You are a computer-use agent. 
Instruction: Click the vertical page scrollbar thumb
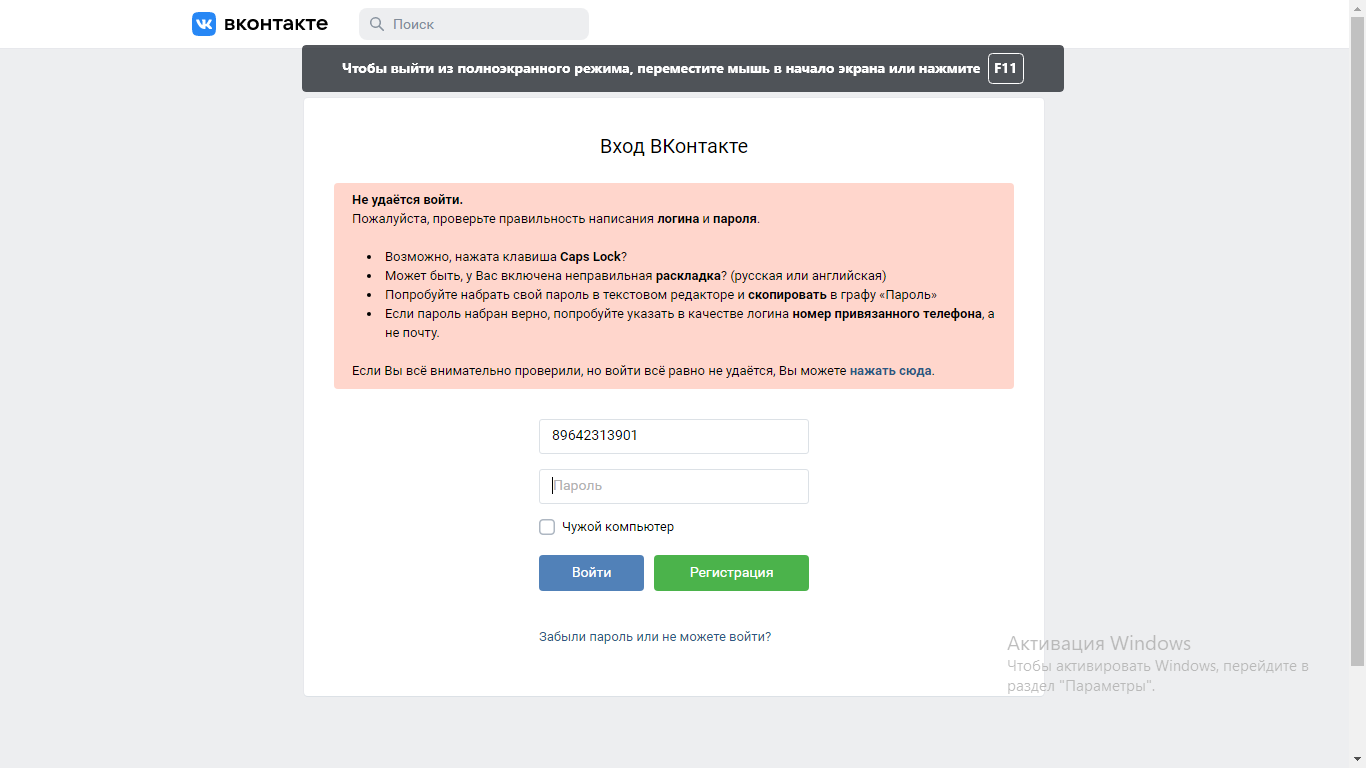click(x=1357, y=340)
